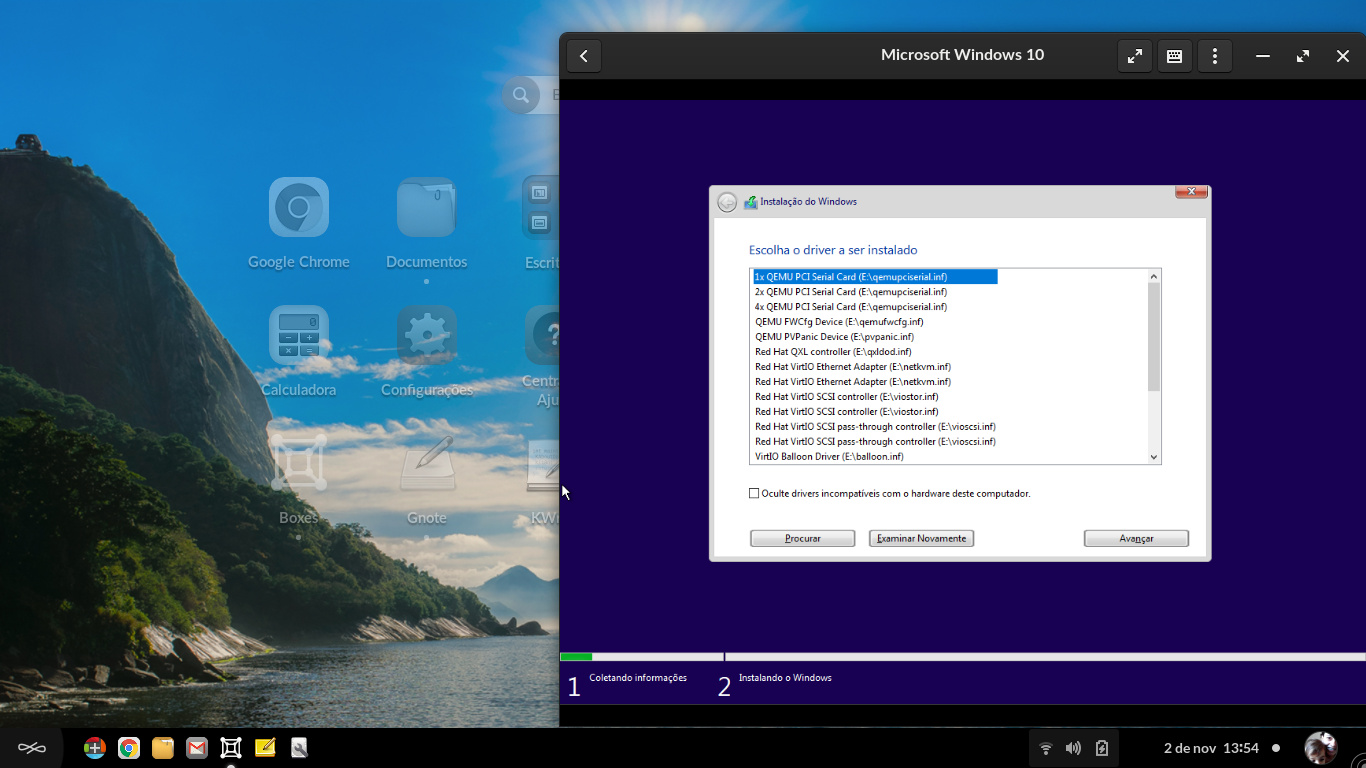Click the driver list scrollbar thumb
Screen dimensions: 1366x768
point(1154,337)
